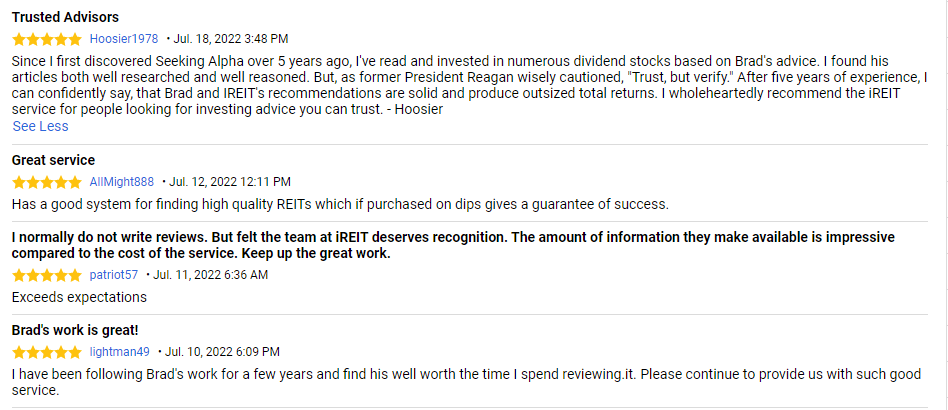Click the Jul. 11, 2022 6:36 AM timestamp

tap(210, 275)
